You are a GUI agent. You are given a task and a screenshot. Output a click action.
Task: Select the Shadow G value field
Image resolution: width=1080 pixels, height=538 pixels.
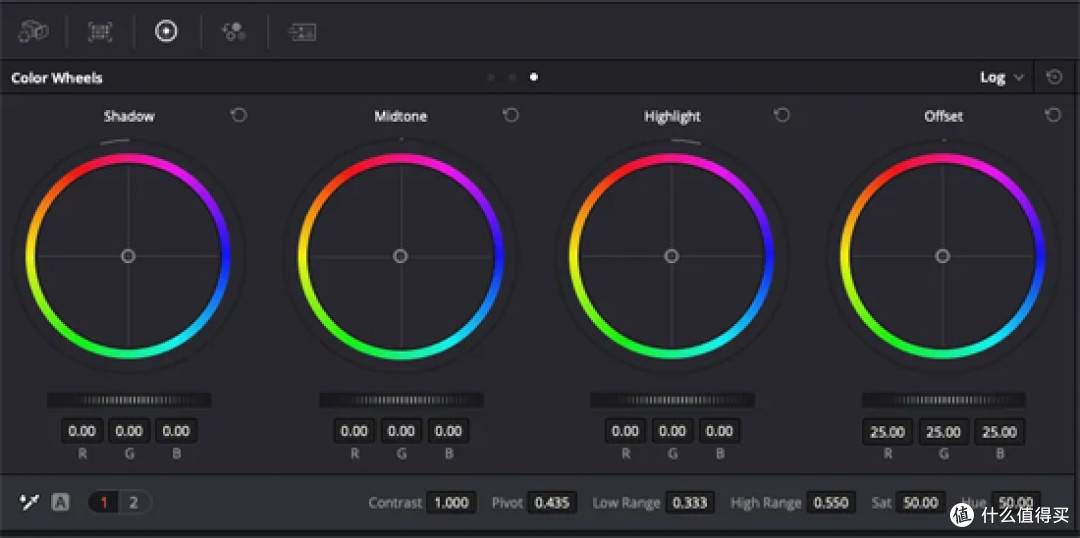tap(129, 431)
